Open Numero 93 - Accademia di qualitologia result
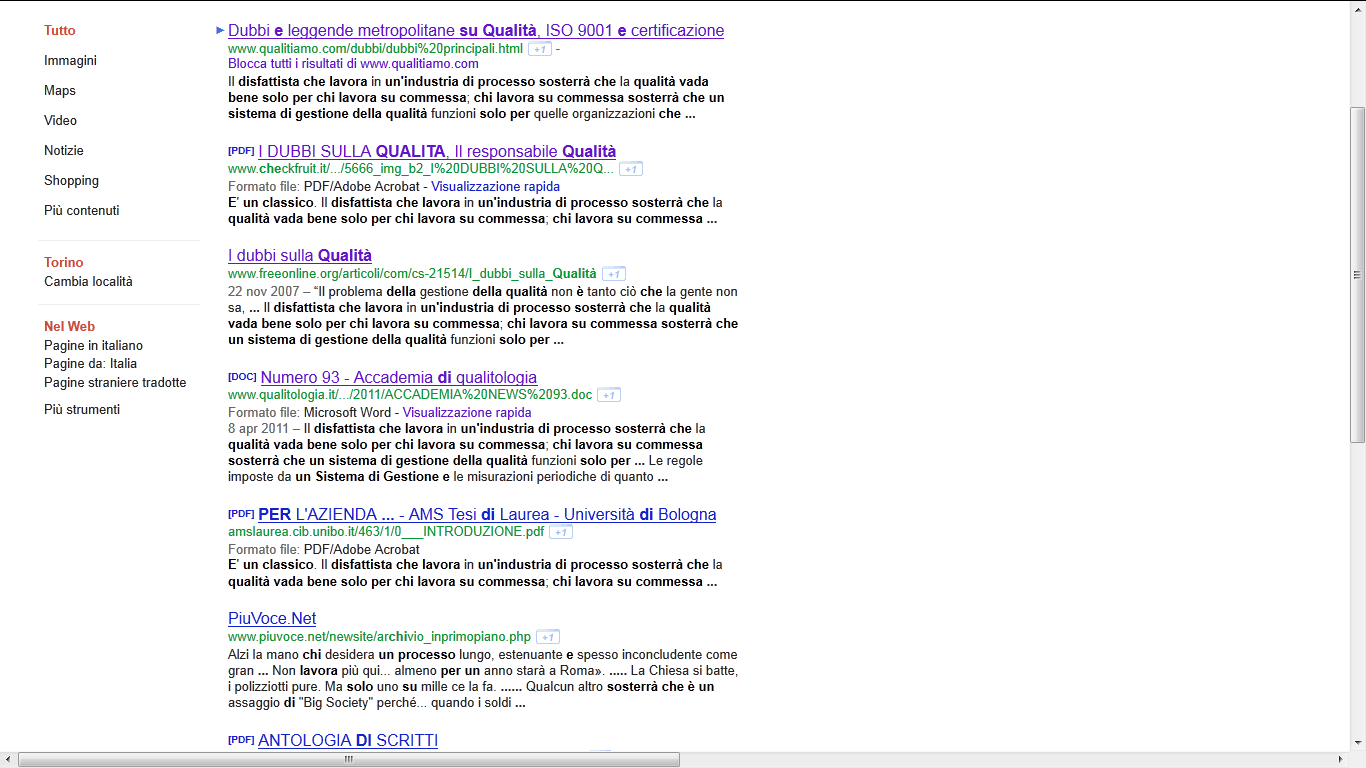This screenshot has height=768, width=1366. pyautogui.click(x=399, y=377)
